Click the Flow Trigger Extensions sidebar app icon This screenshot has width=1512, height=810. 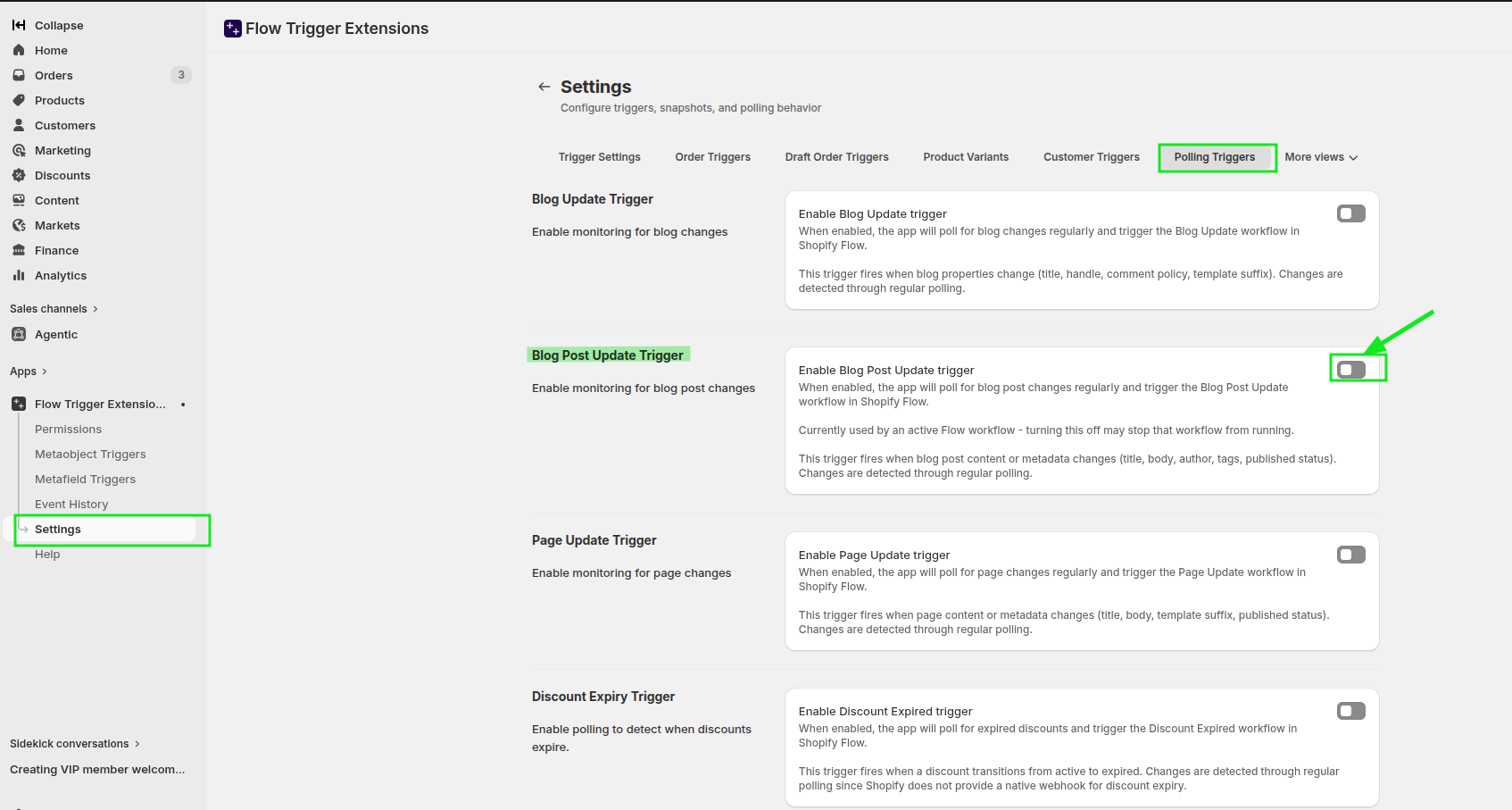click(x=19, y=404)
